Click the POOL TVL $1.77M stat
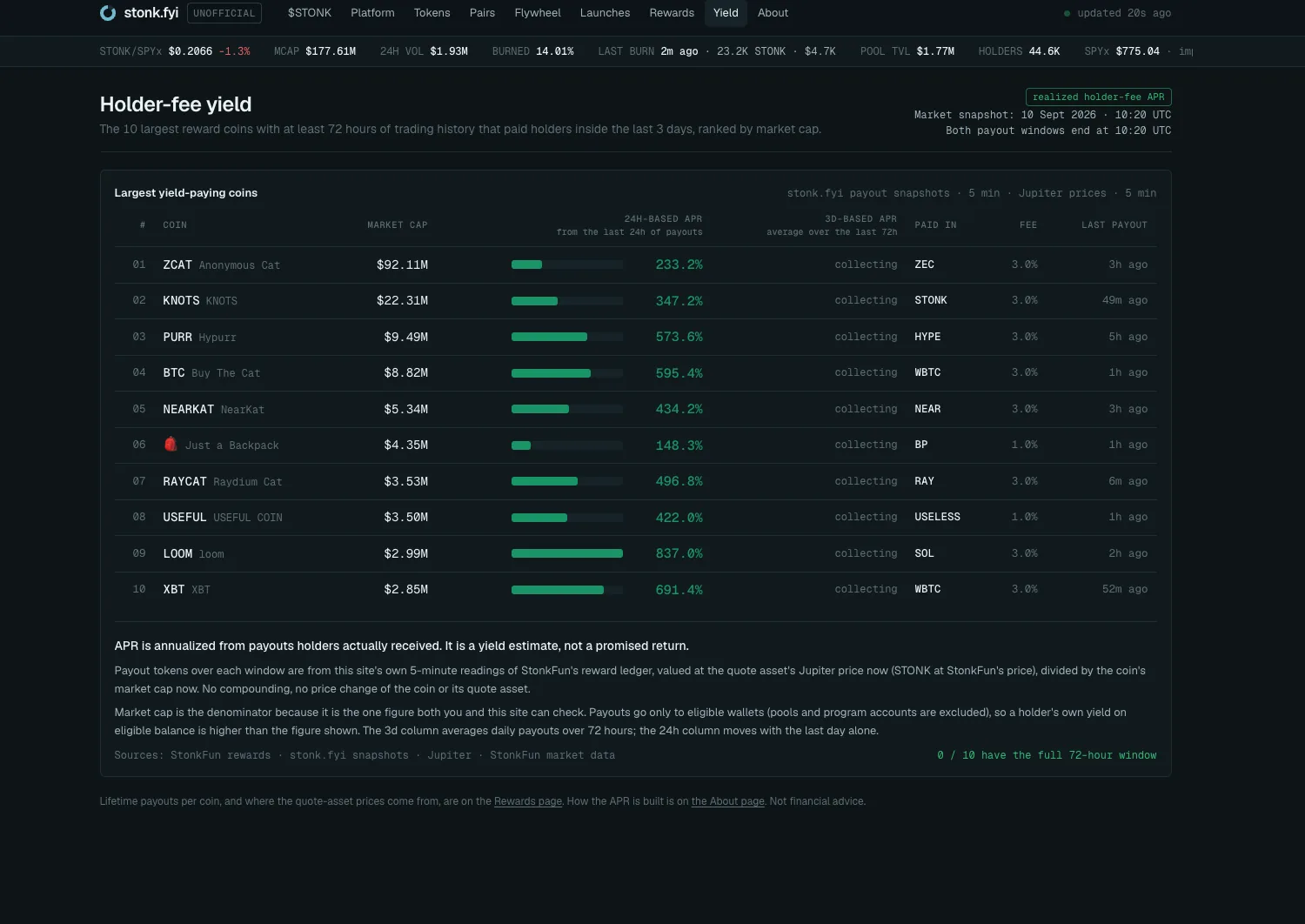The width and height of the screenshot is (1305, 924). [x=907, y=51]
